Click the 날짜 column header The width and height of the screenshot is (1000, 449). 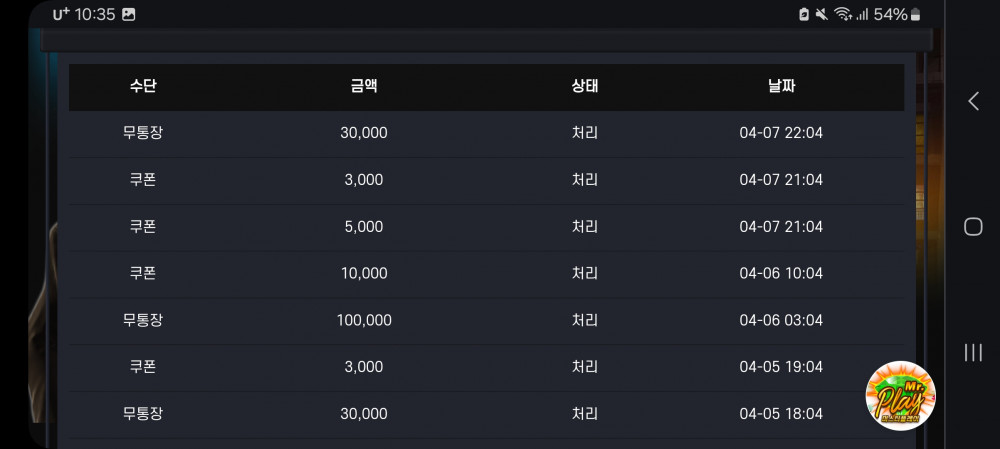point(781,87)
